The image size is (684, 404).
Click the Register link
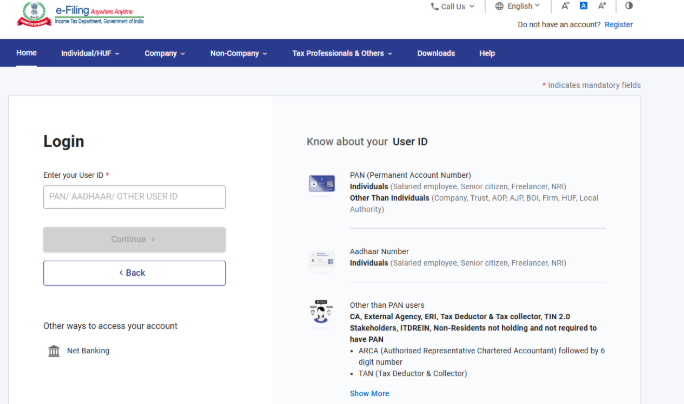[x=618, y=24]
